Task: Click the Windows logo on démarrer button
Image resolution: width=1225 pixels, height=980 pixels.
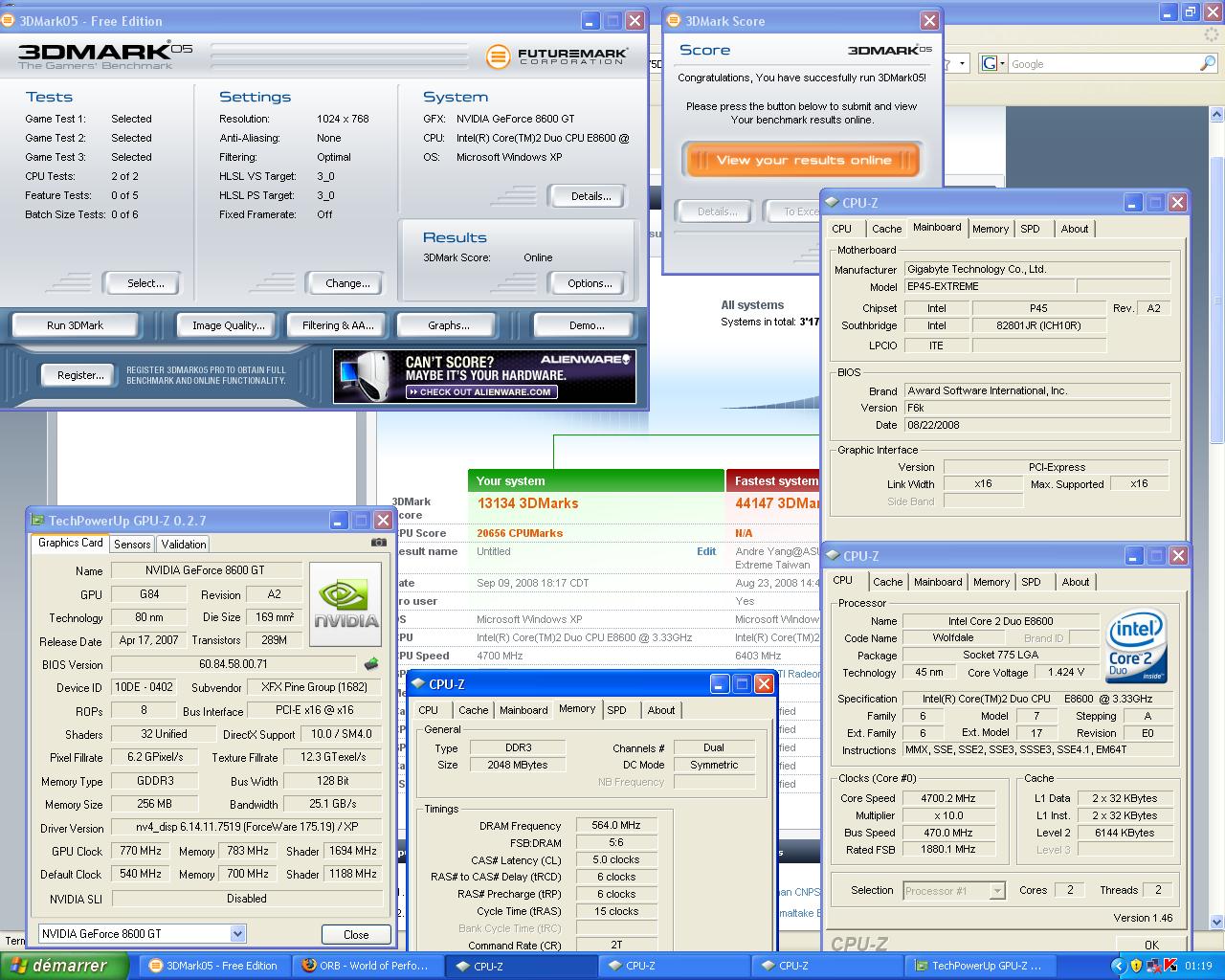Action: [18, 966]
